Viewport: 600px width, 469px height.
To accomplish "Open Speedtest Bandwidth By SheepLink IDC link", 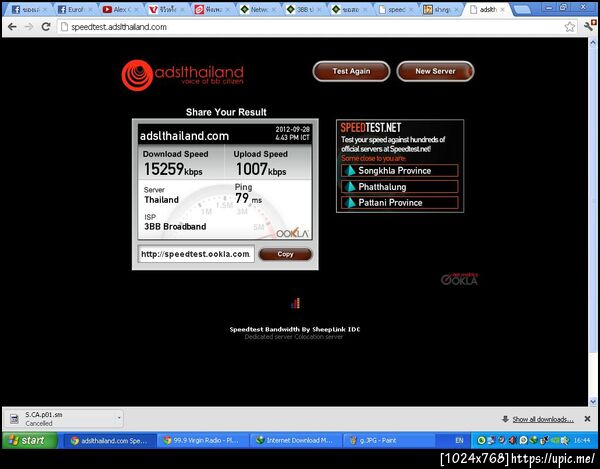I will click(295, 329).
